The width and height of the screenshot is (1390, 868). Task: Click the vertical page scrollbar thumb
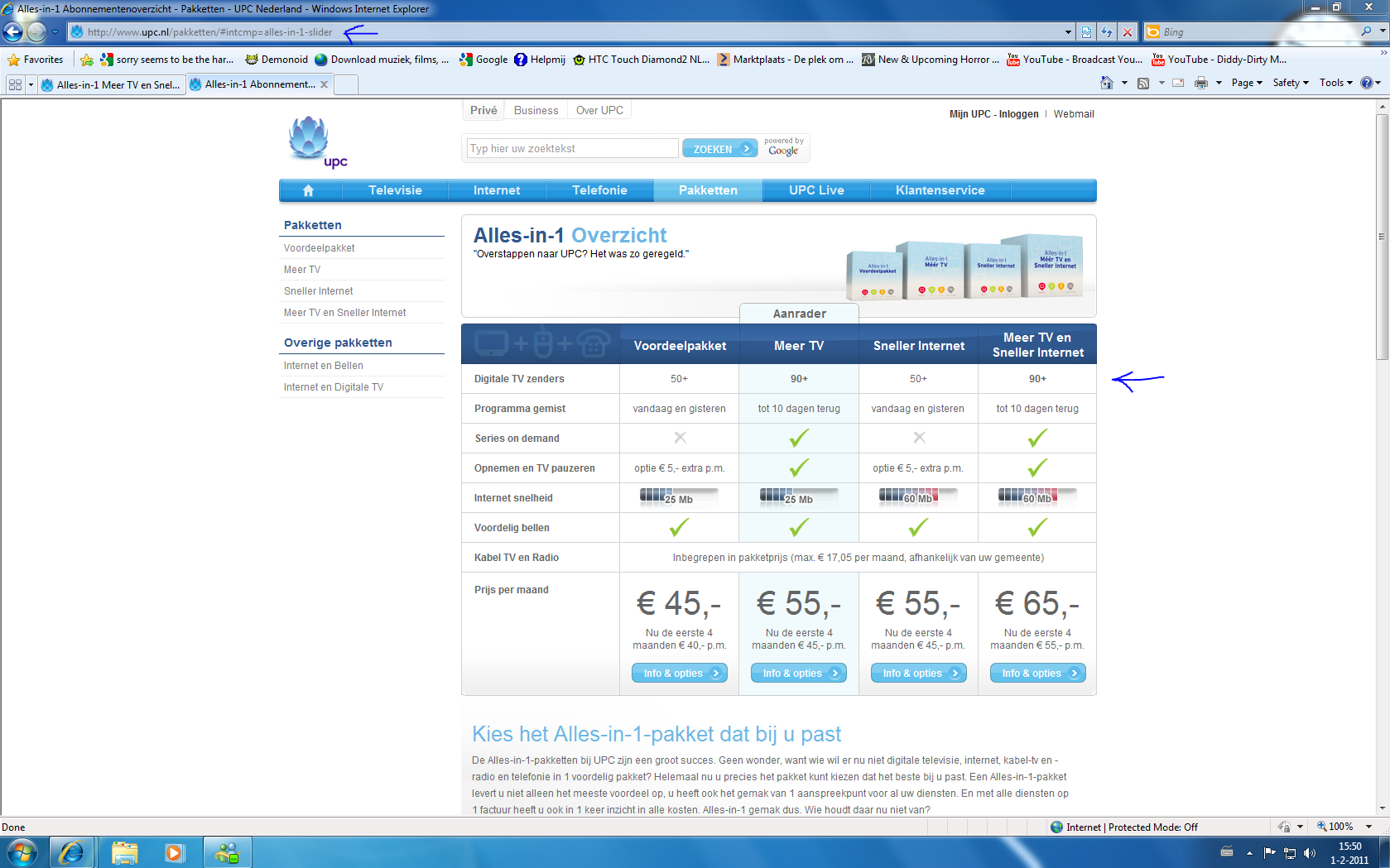tap(1382, 236)
